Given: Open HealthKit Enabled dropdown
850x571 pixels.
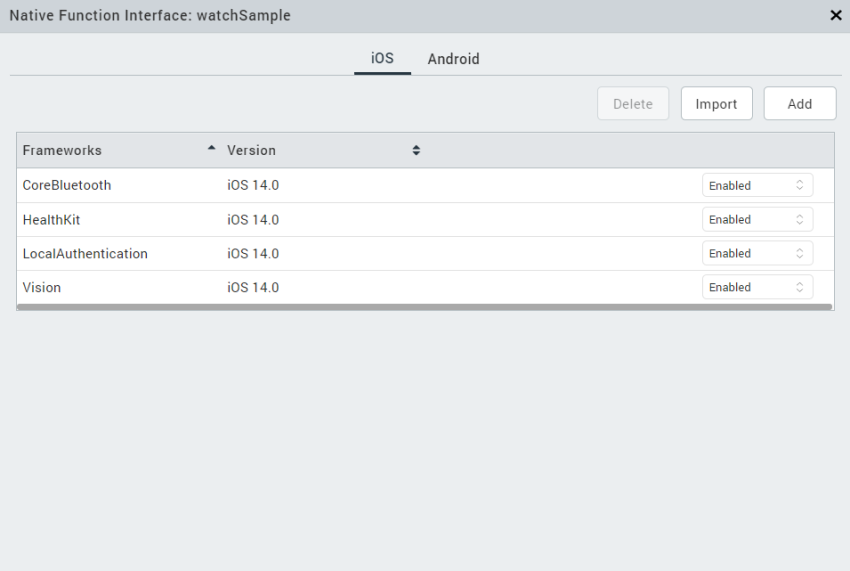Looking at the screenshot, I should [x=757, y=220].
